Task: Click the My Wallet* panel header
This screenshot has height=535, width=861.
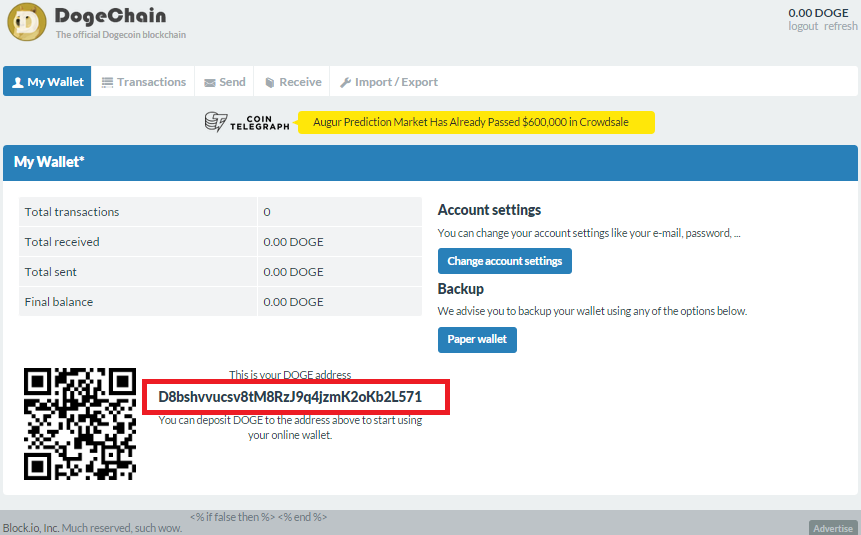Action: coord(430,163)
